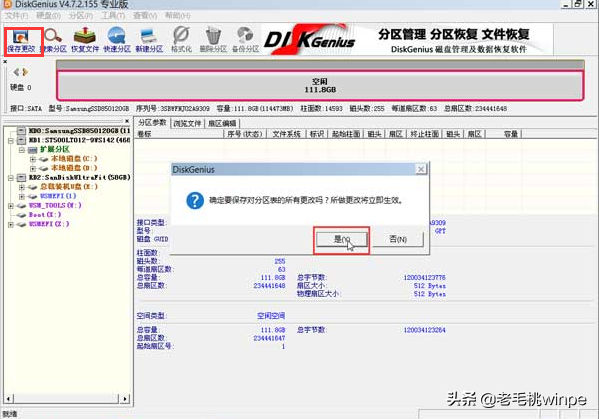
Task: Click the drive icon beside 本地磁盘(D:)
Action: coord(44,168)
